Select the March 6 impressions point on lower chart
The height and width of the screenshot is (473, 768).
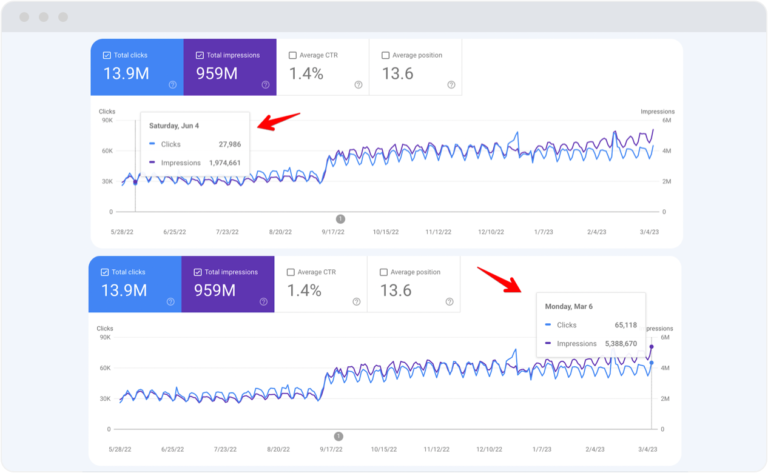coord(652,347)
